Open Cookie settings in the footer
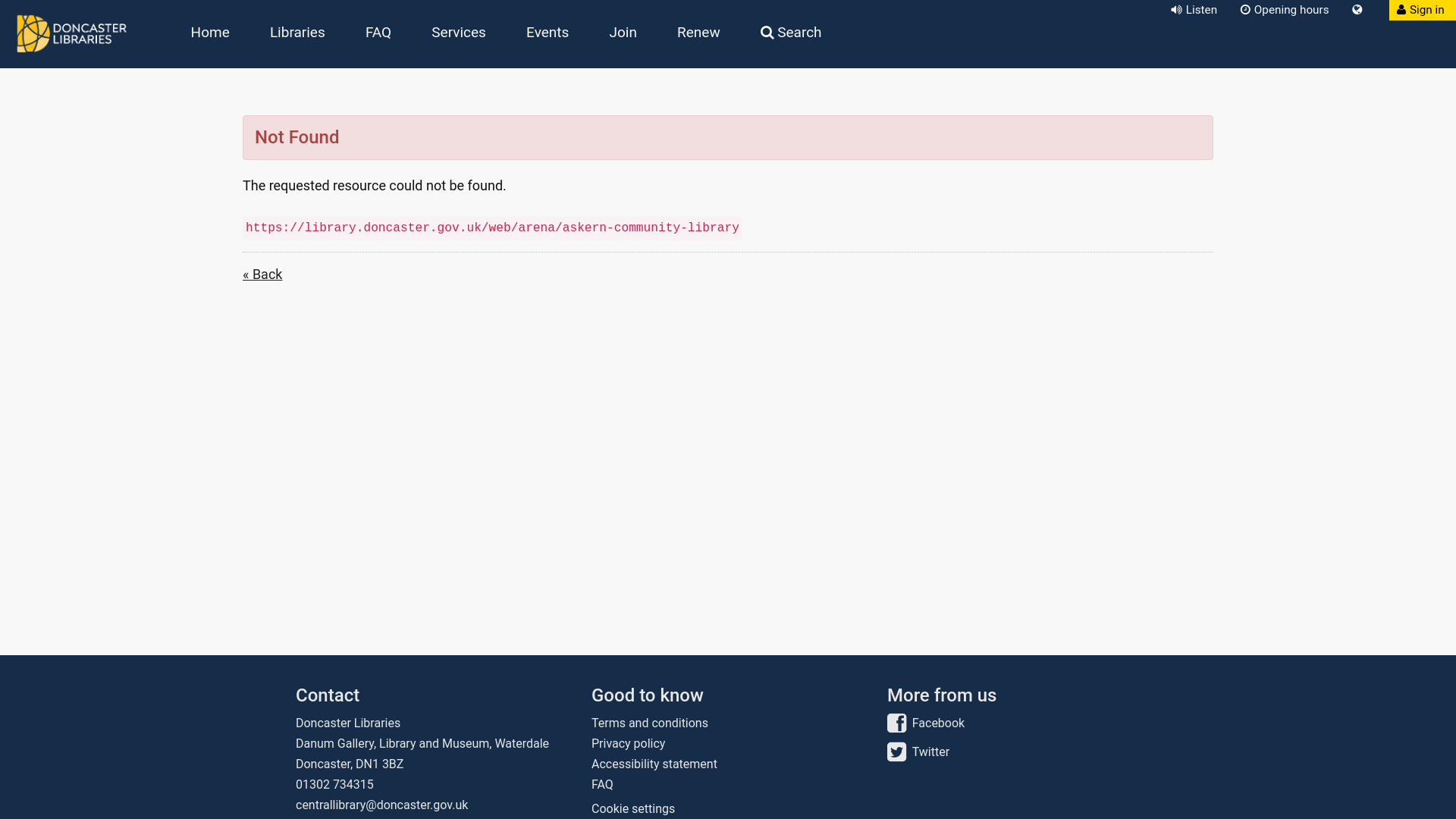 click(x=633, y=809)
